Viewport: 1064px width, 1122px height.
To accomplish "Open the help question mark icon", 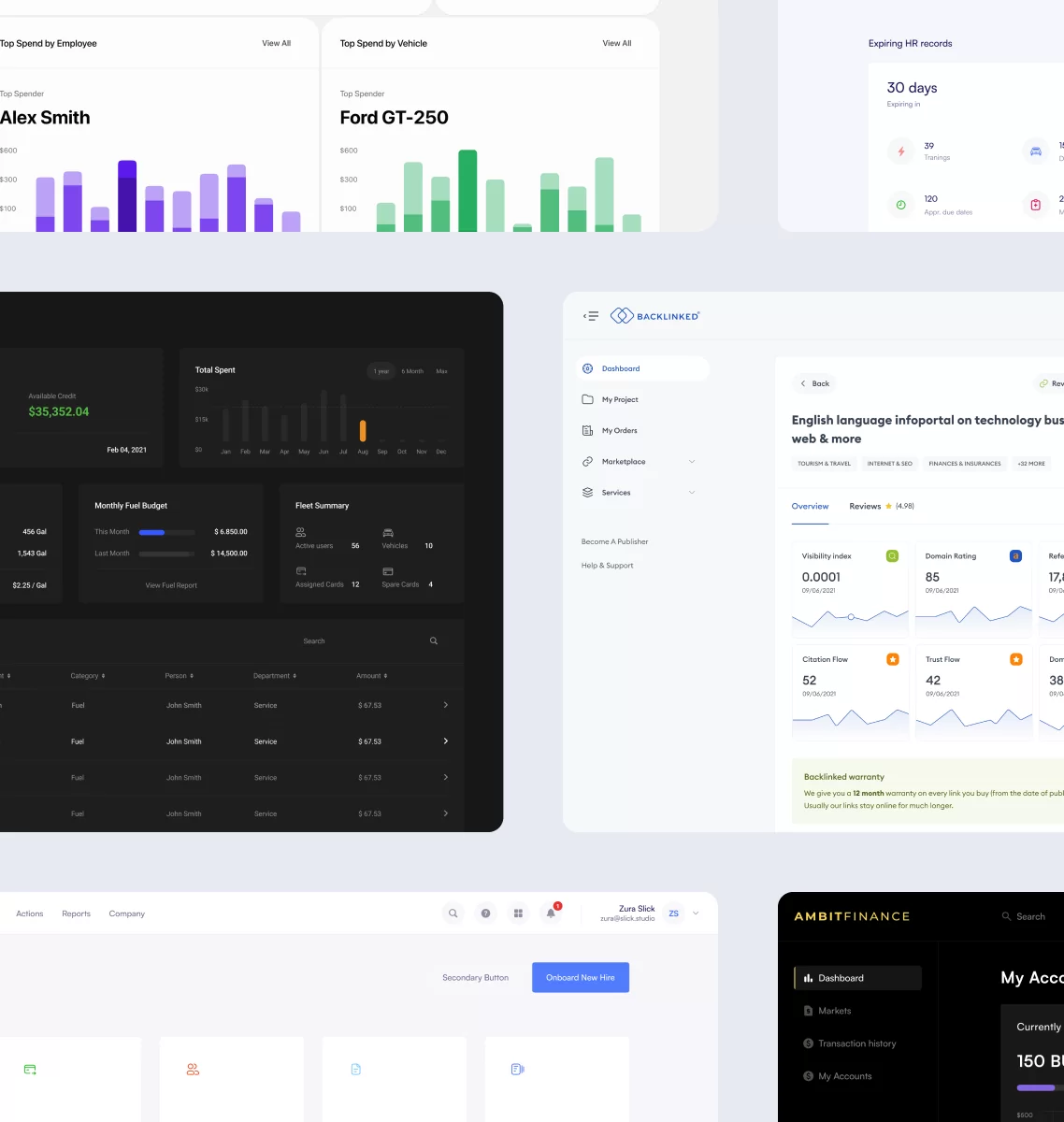I will (x=485, y=913).
